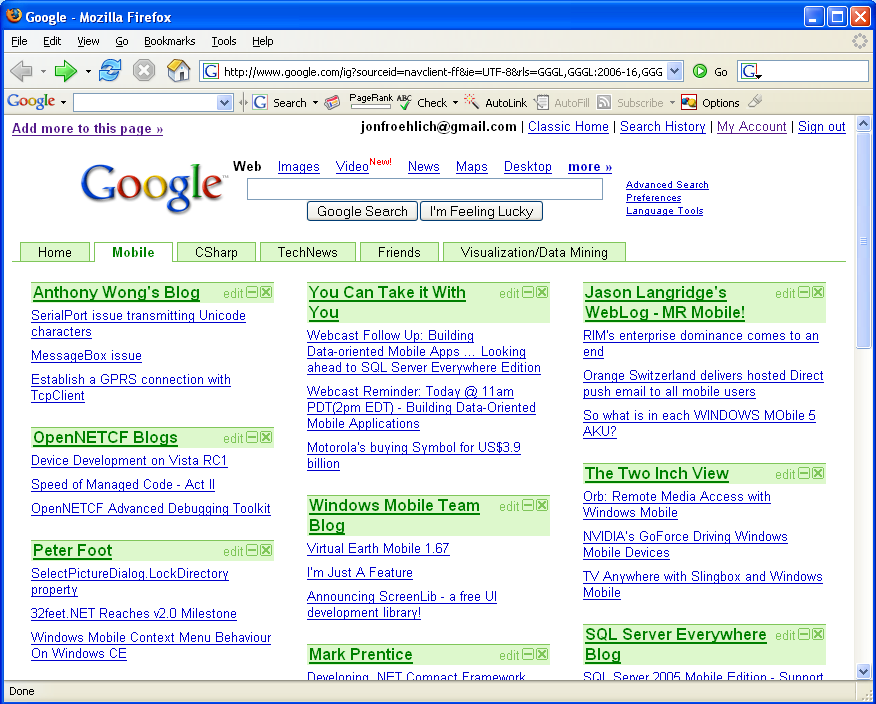This screenshot has width=876, height=704.
Task: Edit the Anthony Wong's Blog module
Action: tap(233, 293)
